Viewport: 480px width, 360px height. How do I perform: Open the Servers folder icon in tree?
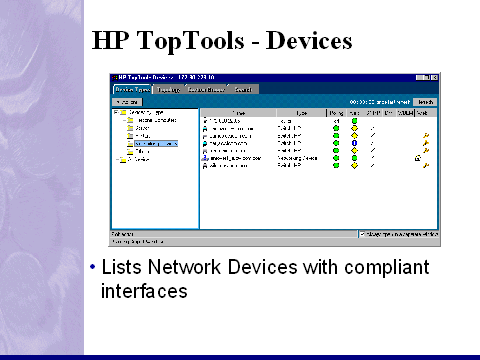[x=130, y=128]
